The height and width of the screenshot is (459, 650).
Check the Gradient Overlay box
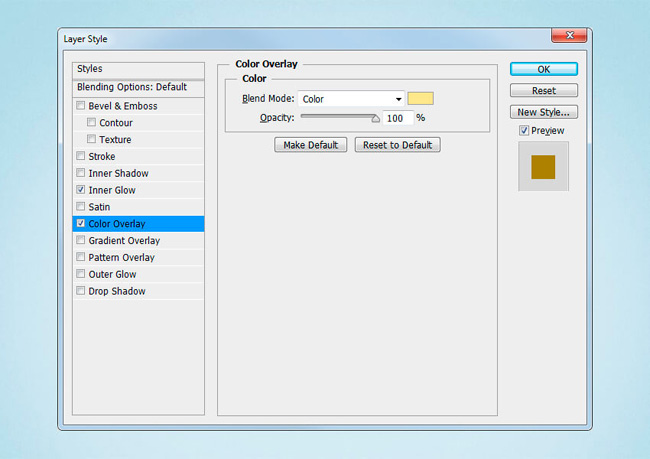[x=81, y=240]
